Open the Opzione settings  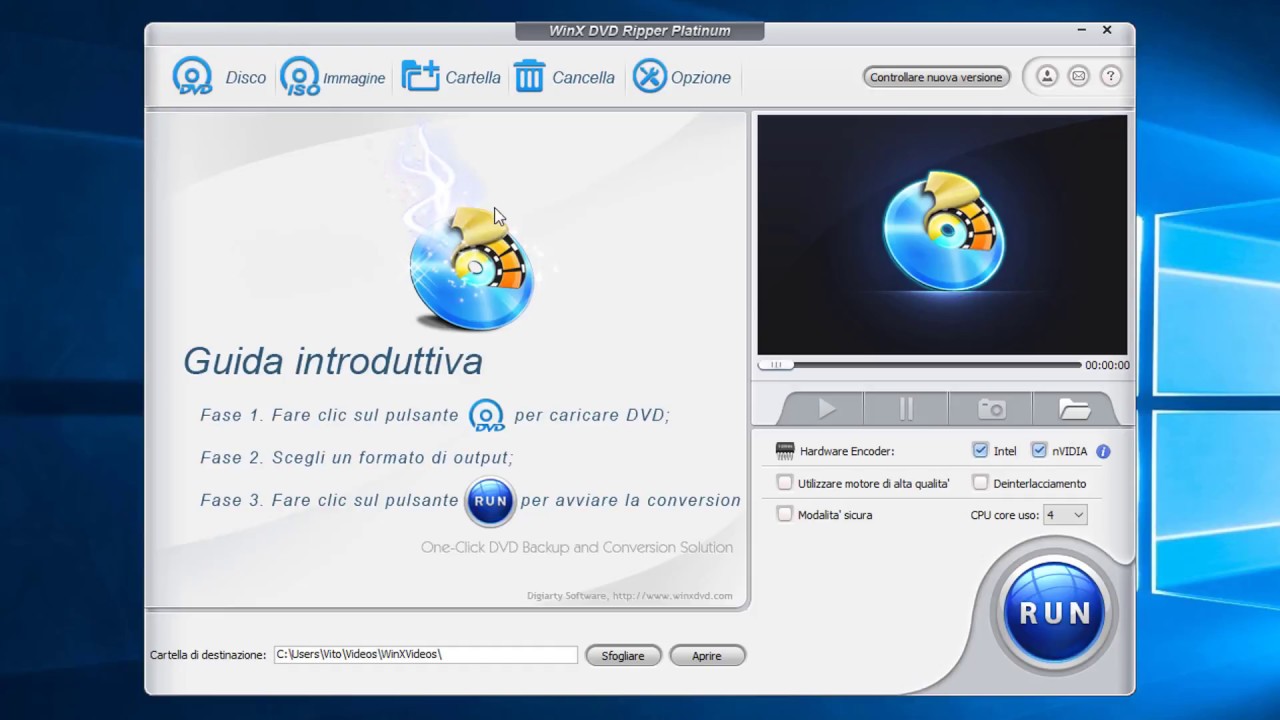[682, 77]
